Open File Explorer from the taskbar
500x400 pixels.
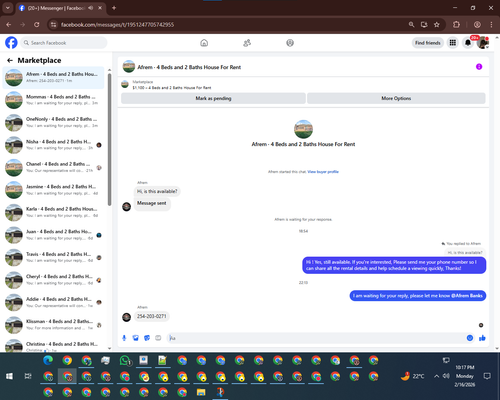pos(201,392)
